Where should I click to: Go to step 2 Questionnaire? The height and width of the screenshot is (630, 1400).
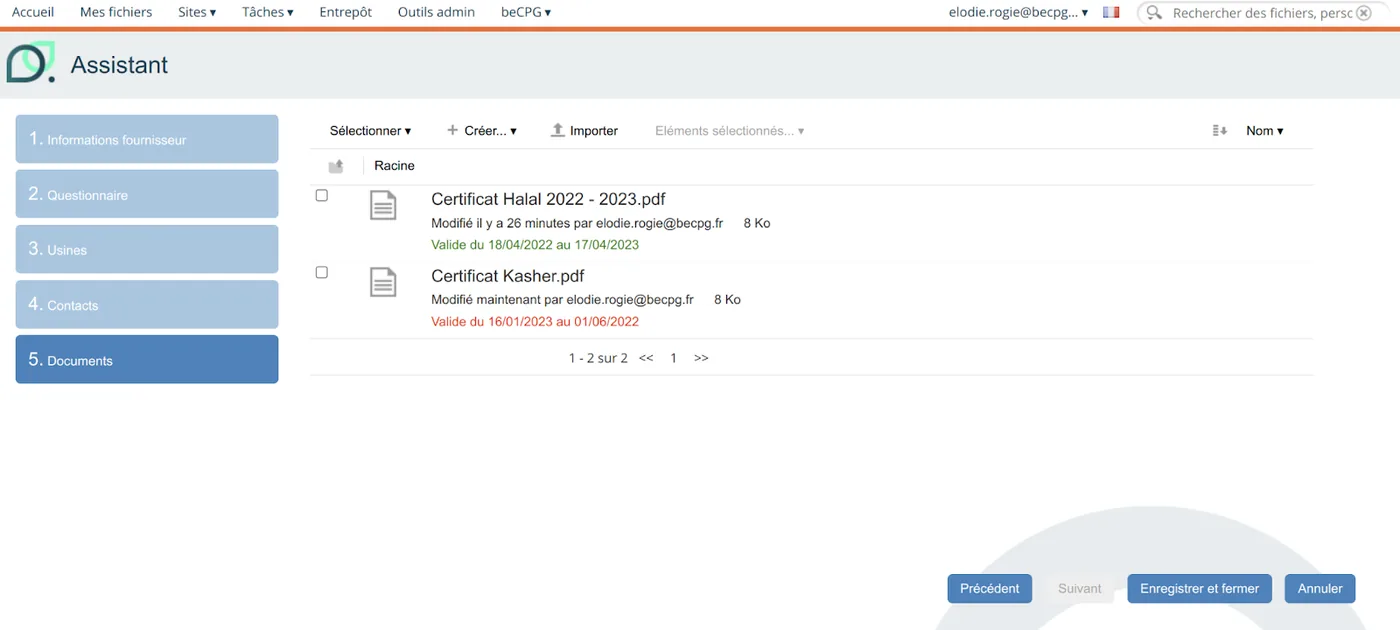click(147, 194)
